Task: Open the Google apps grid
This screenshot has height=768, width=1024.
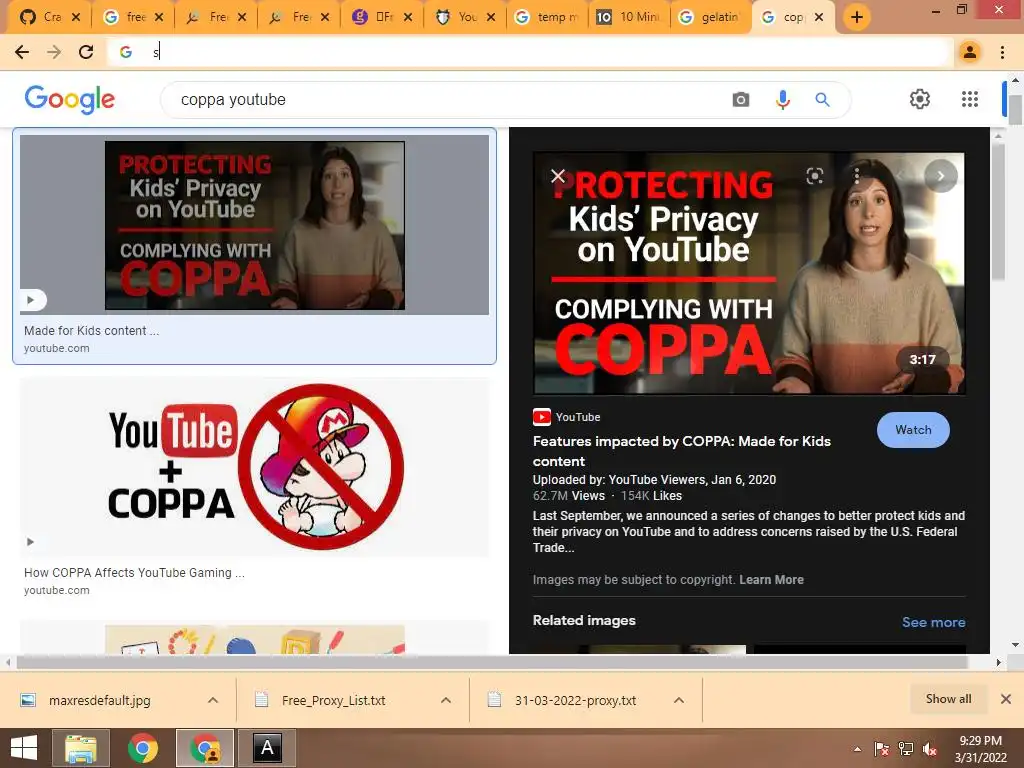Action: point(970,99)
